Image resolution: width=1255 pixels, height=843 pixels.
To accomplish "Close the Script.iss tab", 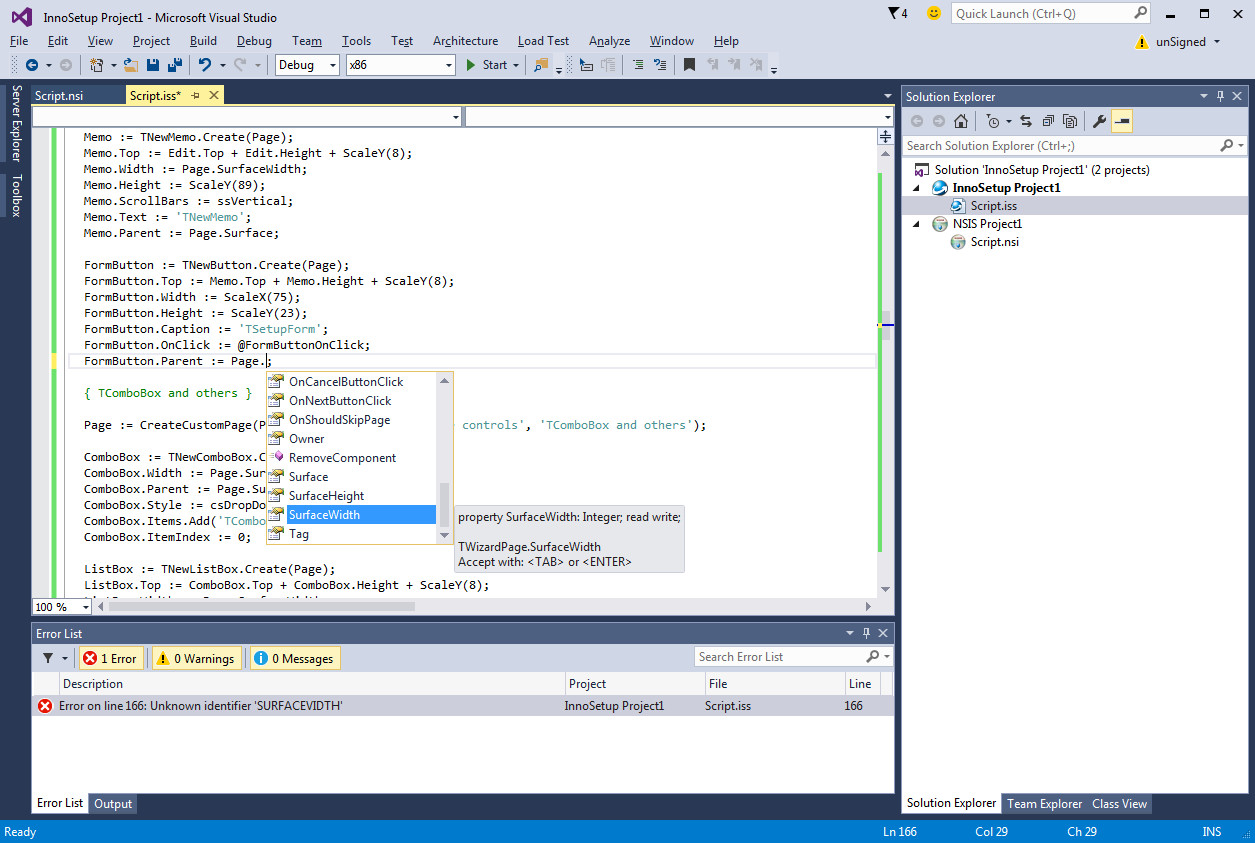I will point(213,96).
